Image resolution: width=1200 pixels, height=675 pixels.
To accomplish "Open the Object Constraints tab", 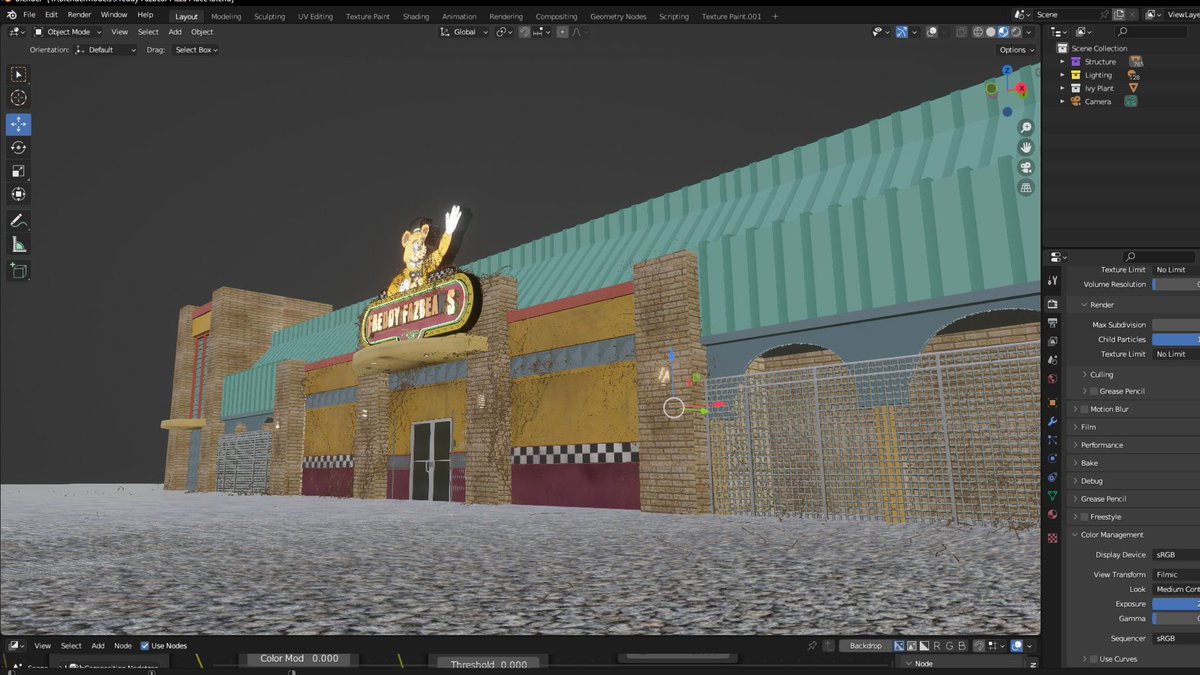I will (x=1052, y=477).
